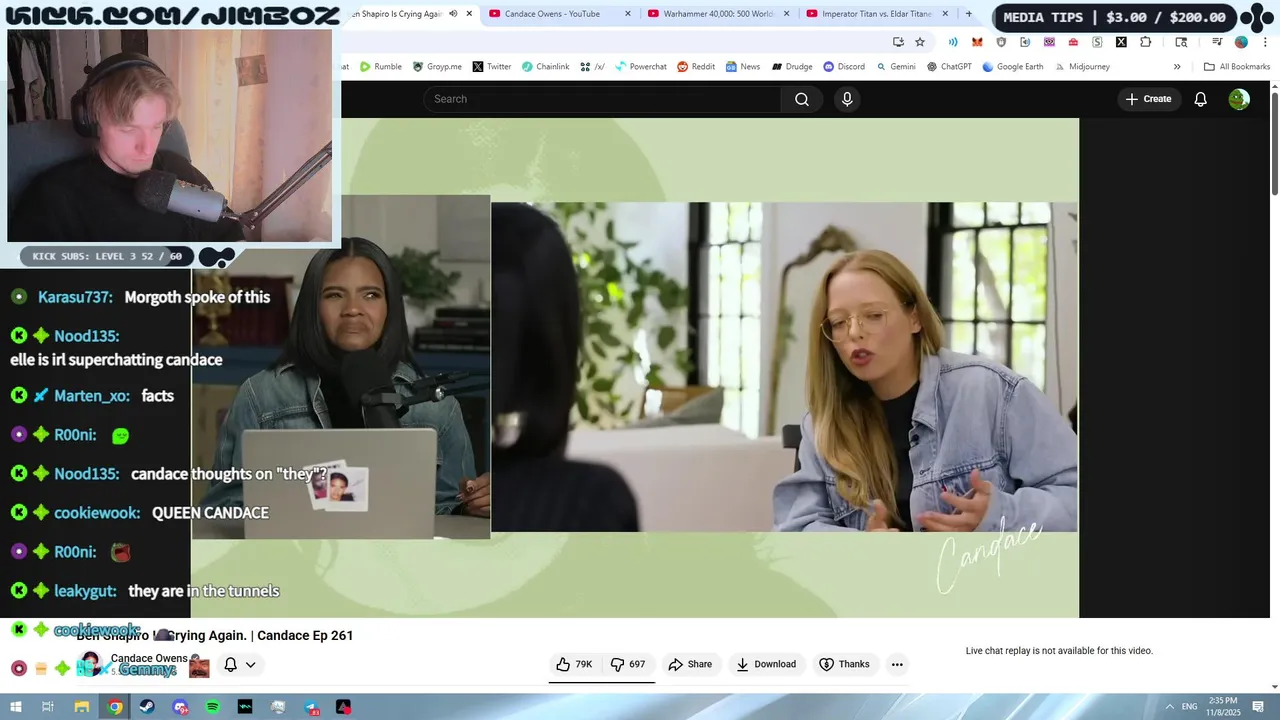1280x720 pixels.
Task: Open the Powerchat bookmark
Action: pyautogui.click(x=640, y=67)
